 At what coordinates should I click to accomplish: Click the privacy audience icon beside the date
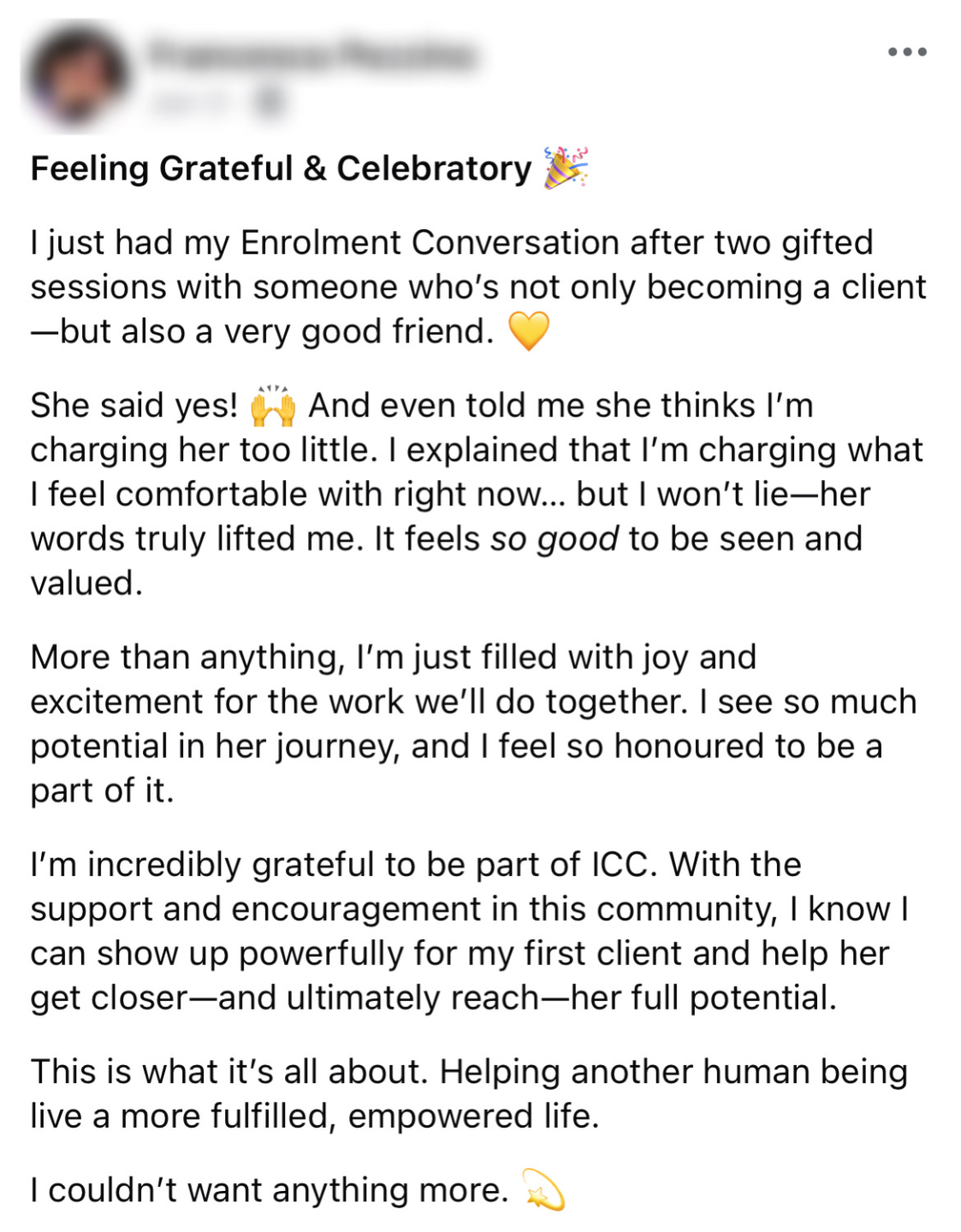270,103
